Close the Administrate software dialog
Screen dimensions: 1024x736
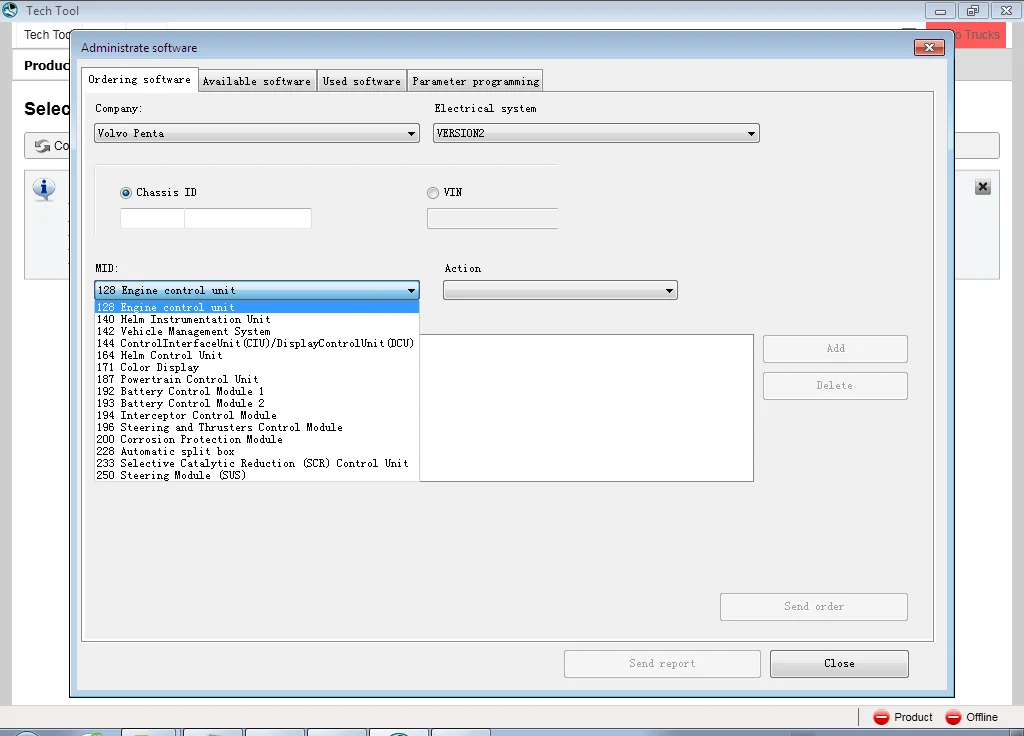click(929, 48)
